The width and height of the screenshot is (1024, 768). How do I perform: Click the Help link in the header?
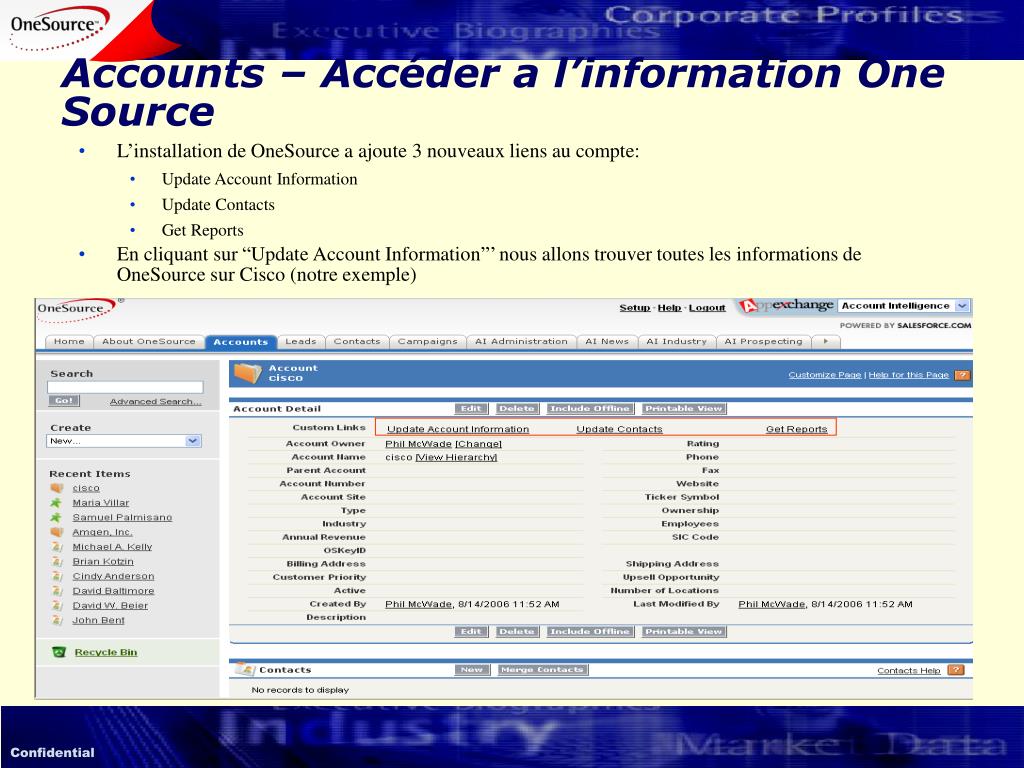tap(669, 308)
